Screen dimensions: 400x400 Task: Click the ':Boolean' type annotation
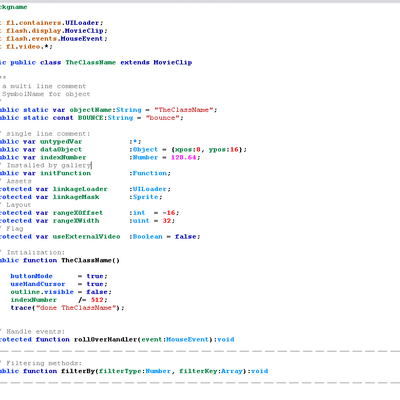146,237
